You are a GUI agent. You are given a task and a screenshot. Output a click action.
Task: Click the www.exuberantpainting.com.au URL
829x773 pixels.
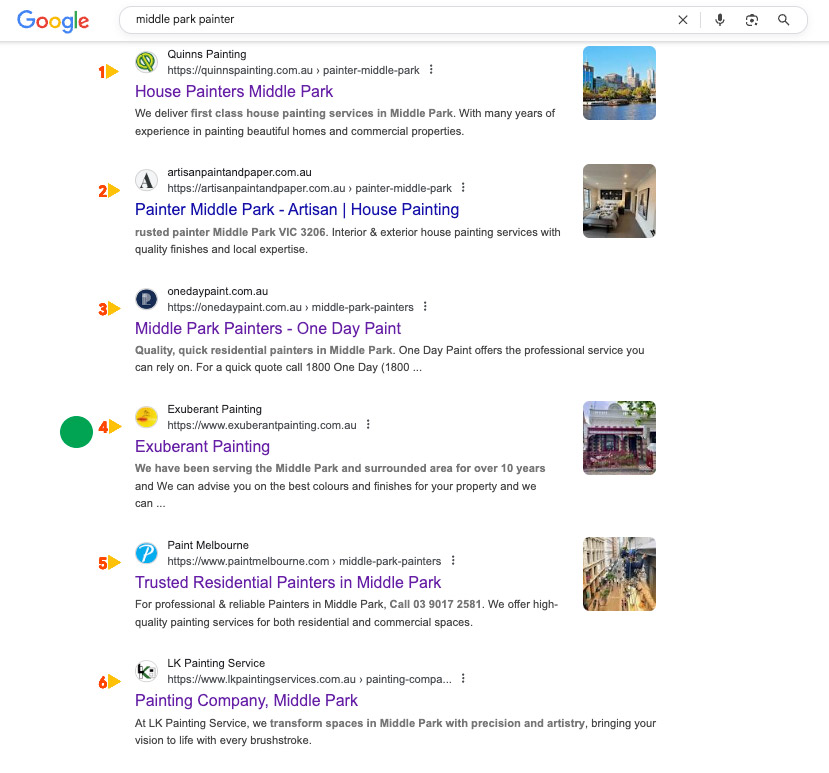pyautogui.click(x=262, y=425)
